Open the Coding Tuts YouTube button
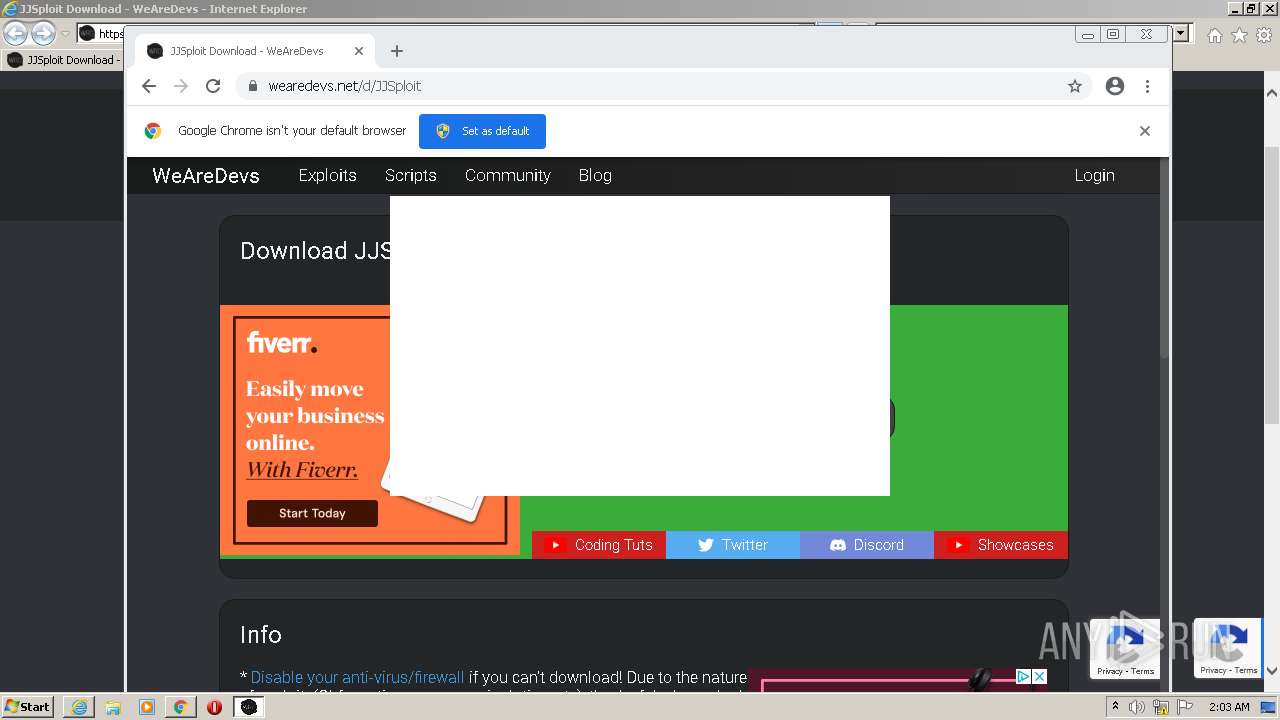The height and width of the screenshot is (720, 1280). click(x=599, y=545)
